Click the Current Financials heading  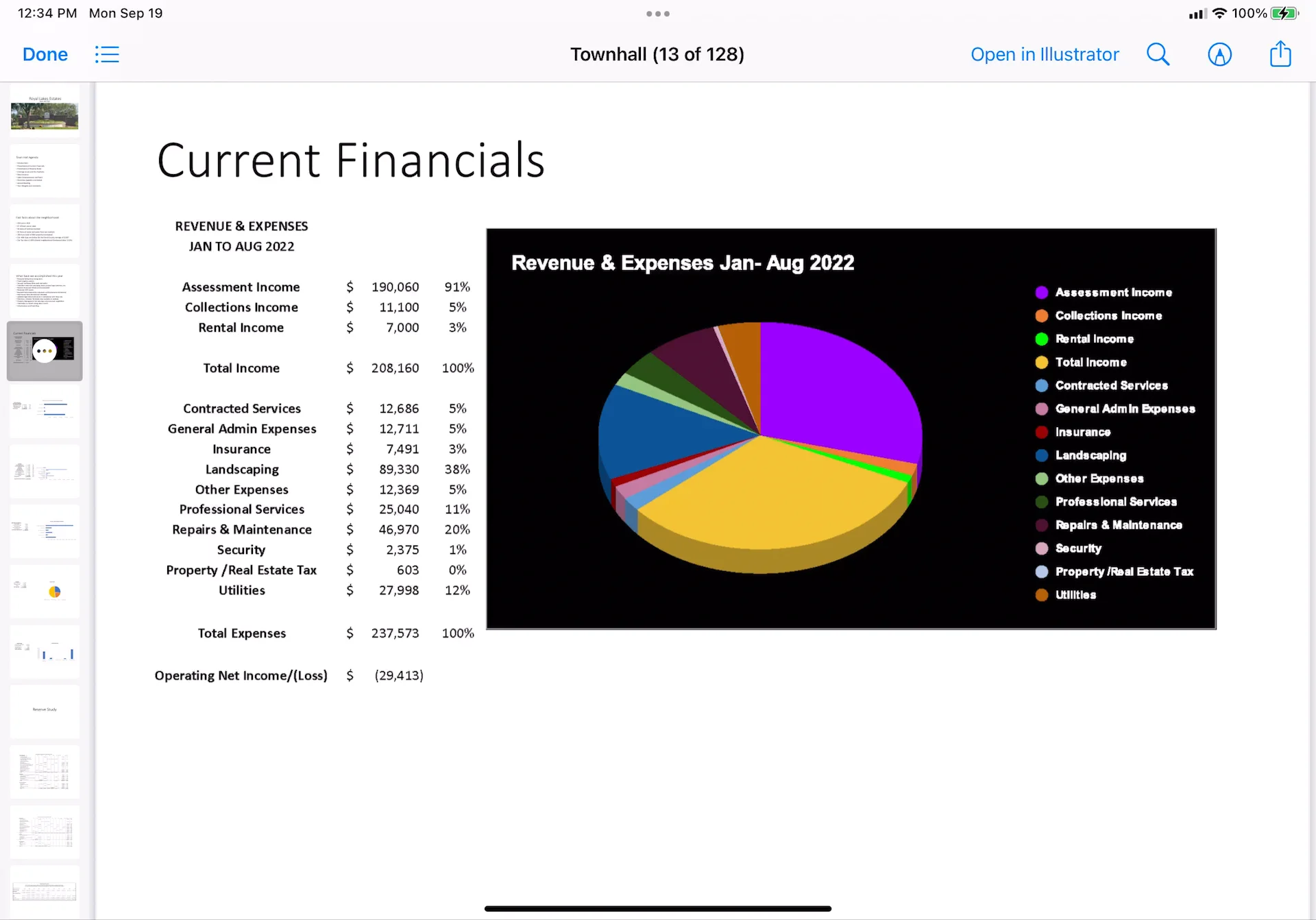click(351, 160)
